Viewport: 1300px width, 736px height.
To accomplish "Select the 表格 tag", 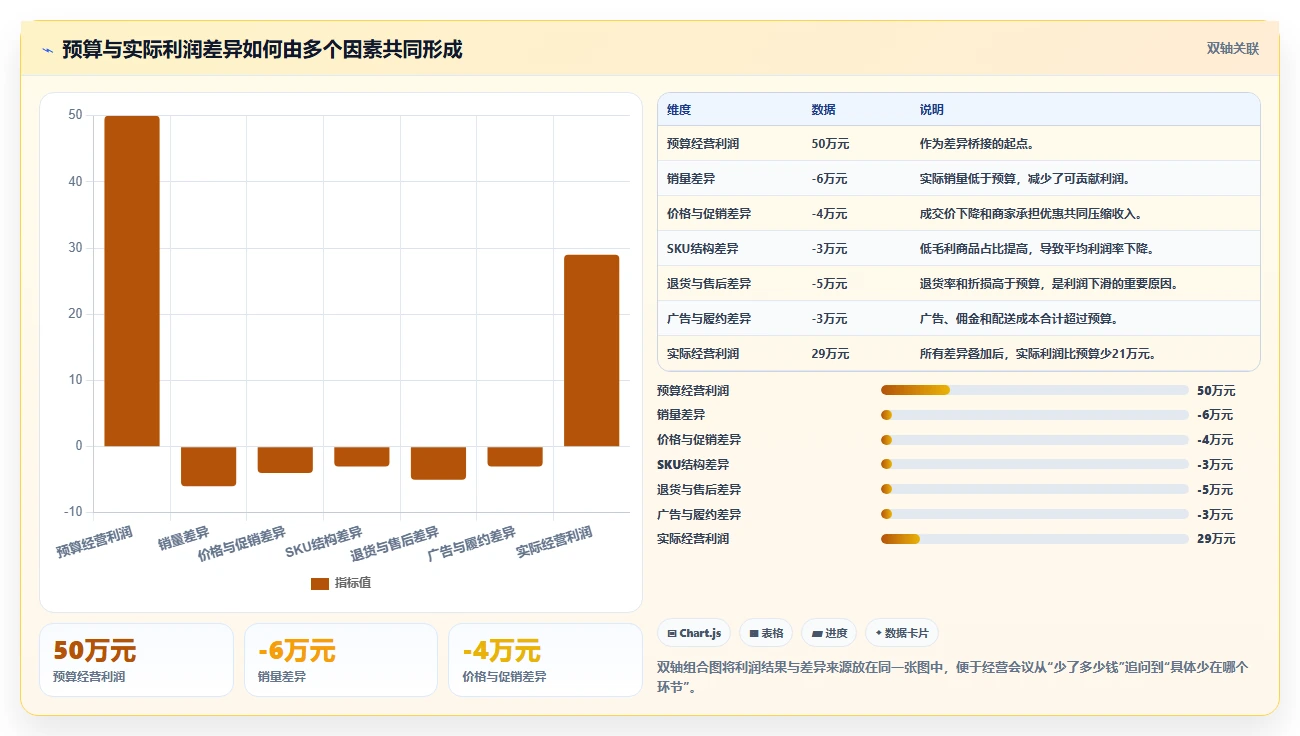I will point(766,633).
